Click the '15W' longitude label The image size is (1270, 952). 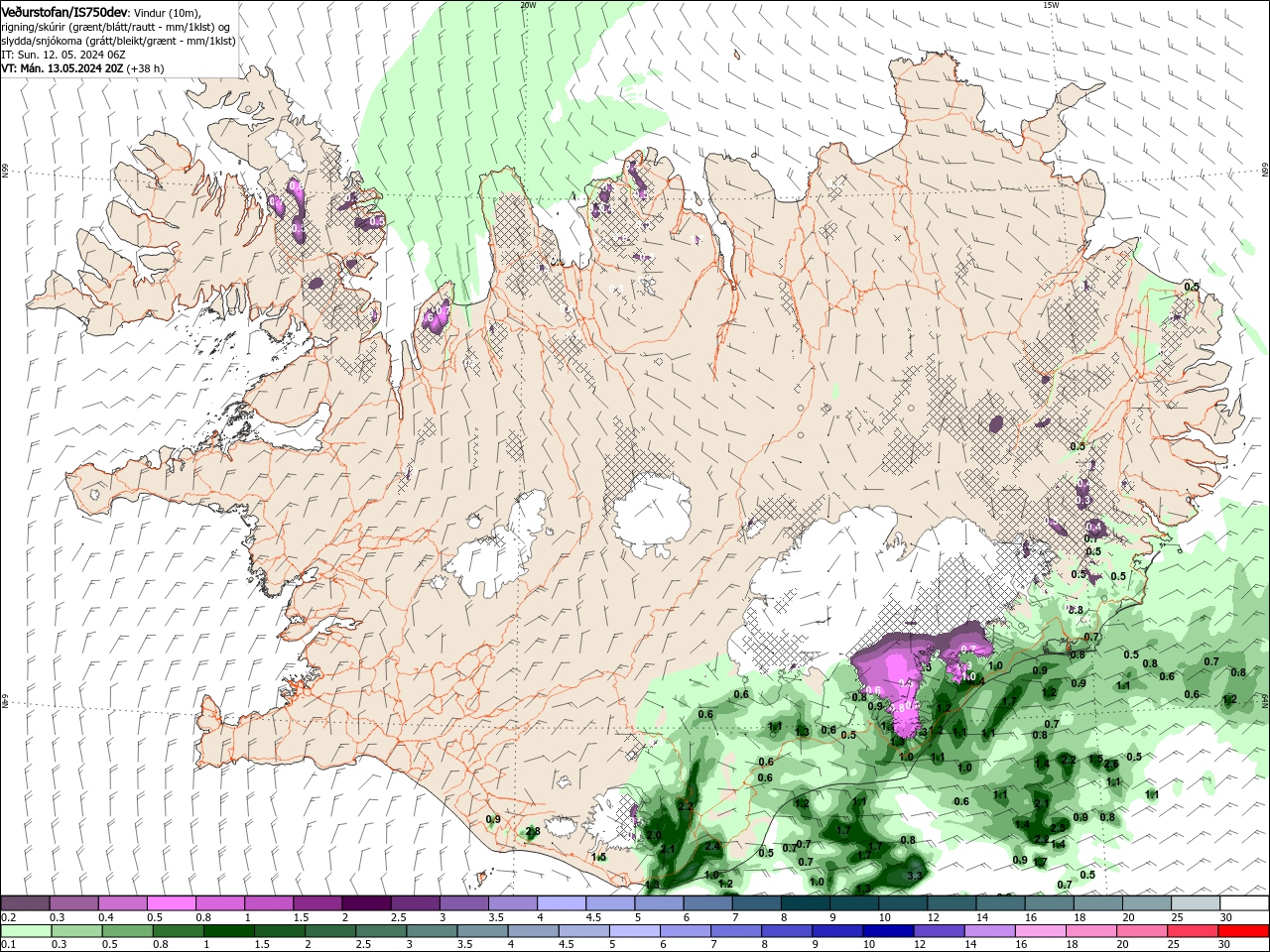1050,5
